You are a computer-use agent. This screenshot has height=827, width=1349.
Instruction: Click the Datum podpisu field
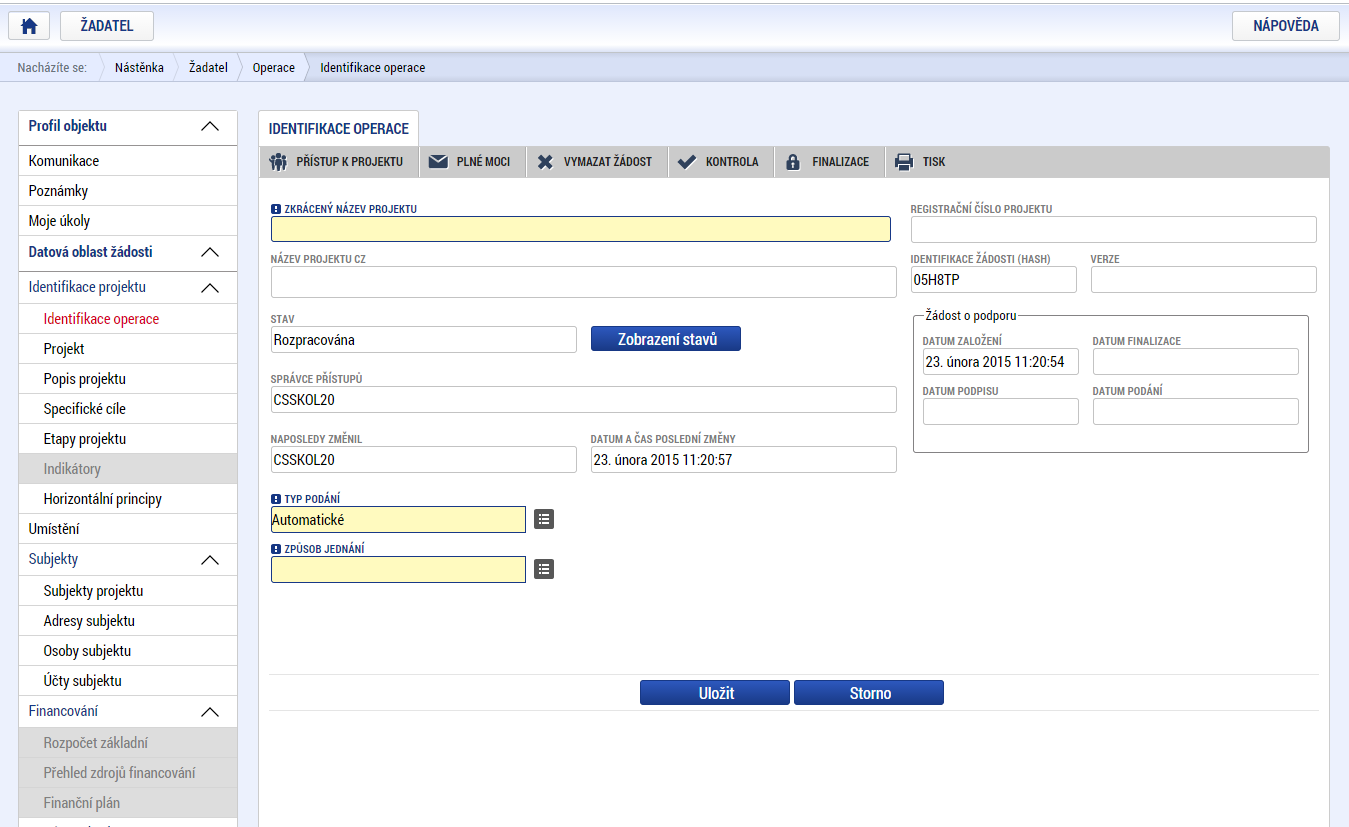(x=1001, y=411)
